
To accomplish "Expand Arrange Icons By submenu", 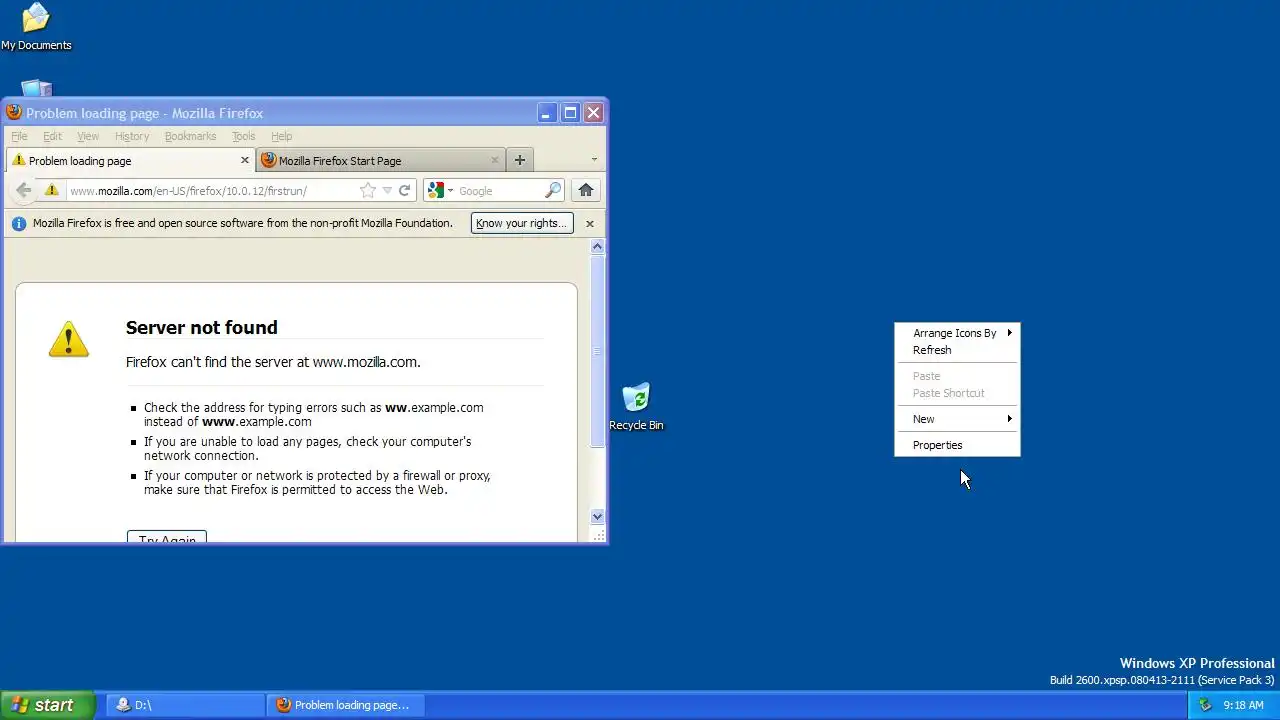I will click(x=957, y=333).
